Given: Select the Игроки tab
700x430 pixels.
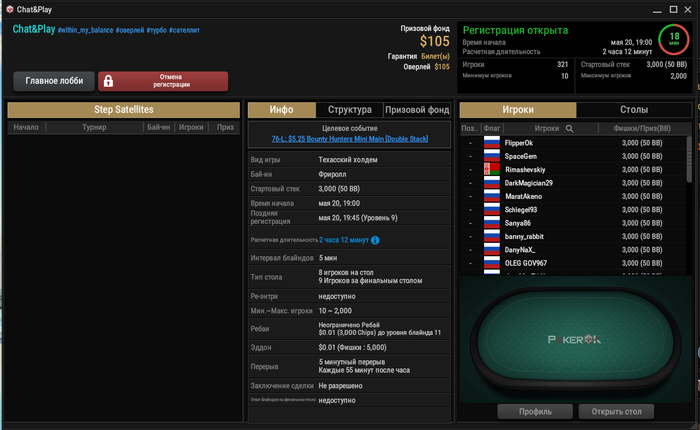Looking at the screenshot, I should tap(518, 110).
